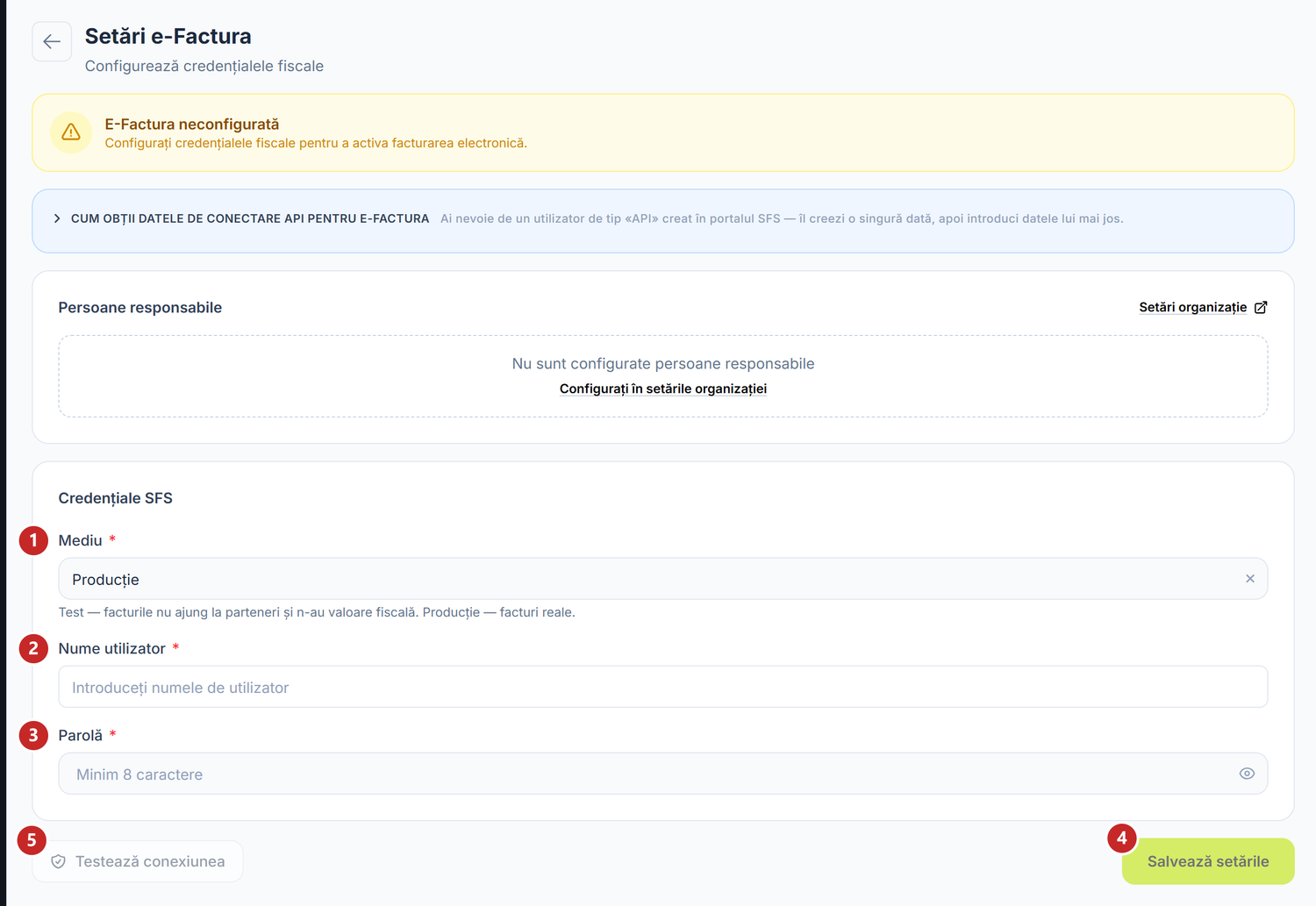This screenshot has height=906, width=1316.
Task: Click the Configurați credențialele fiscale warning message
Action: 316,143
